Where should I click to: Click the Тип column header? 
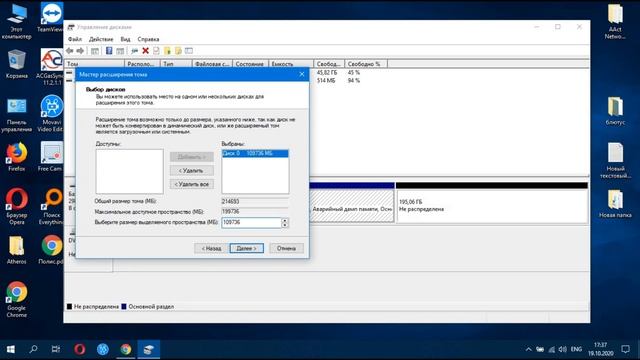176,64
